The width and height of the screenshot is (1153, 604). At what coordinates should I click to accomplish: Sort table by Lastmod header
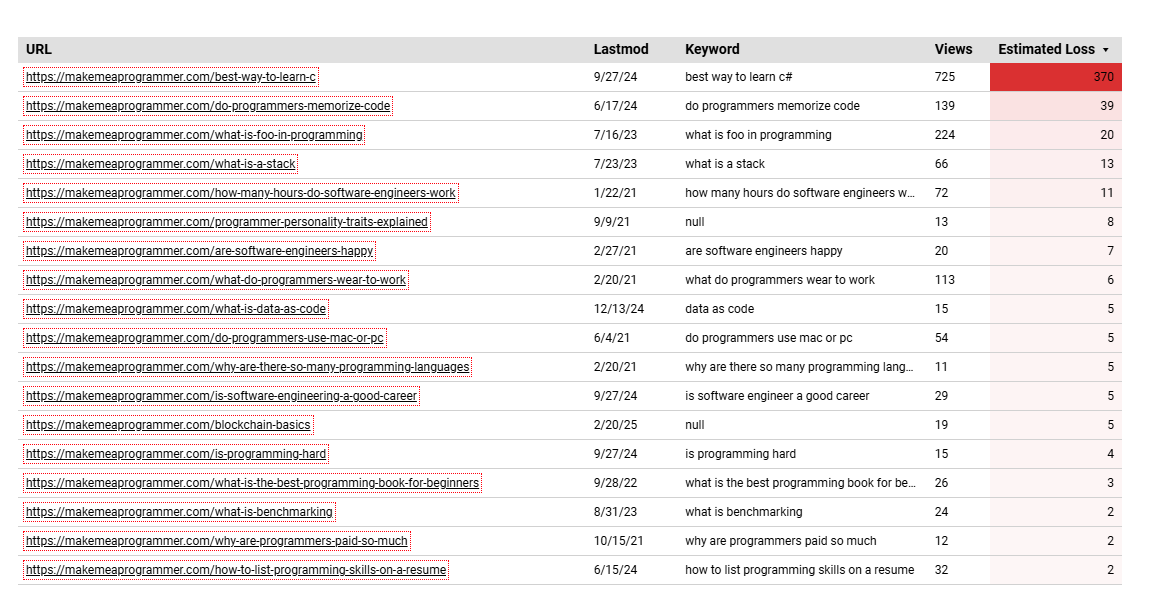[x=620, y=49]
